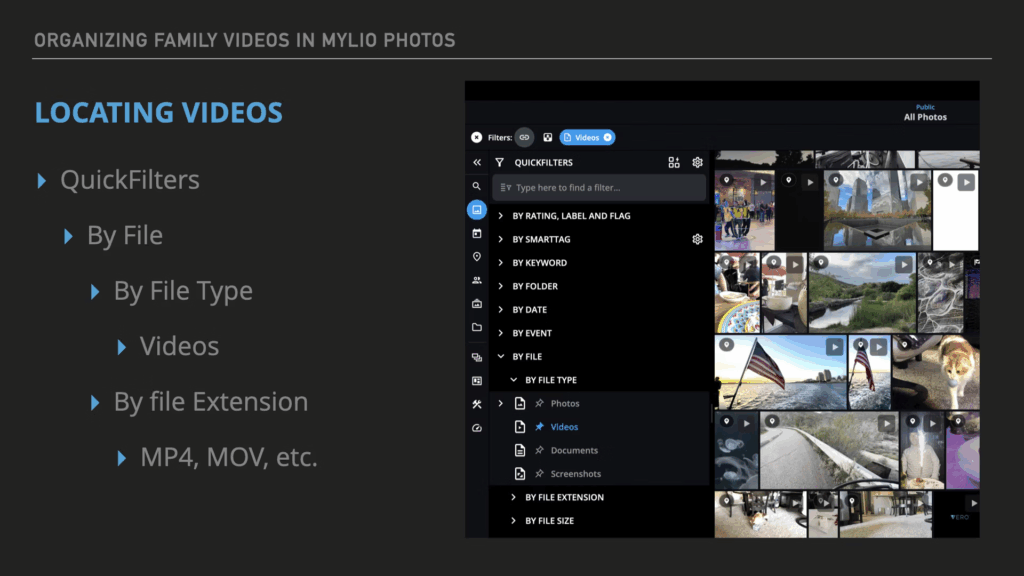This screenshot has width=1024, height=576.
Task: Open the Calendar view in sidebar
Action: [477, 233]
